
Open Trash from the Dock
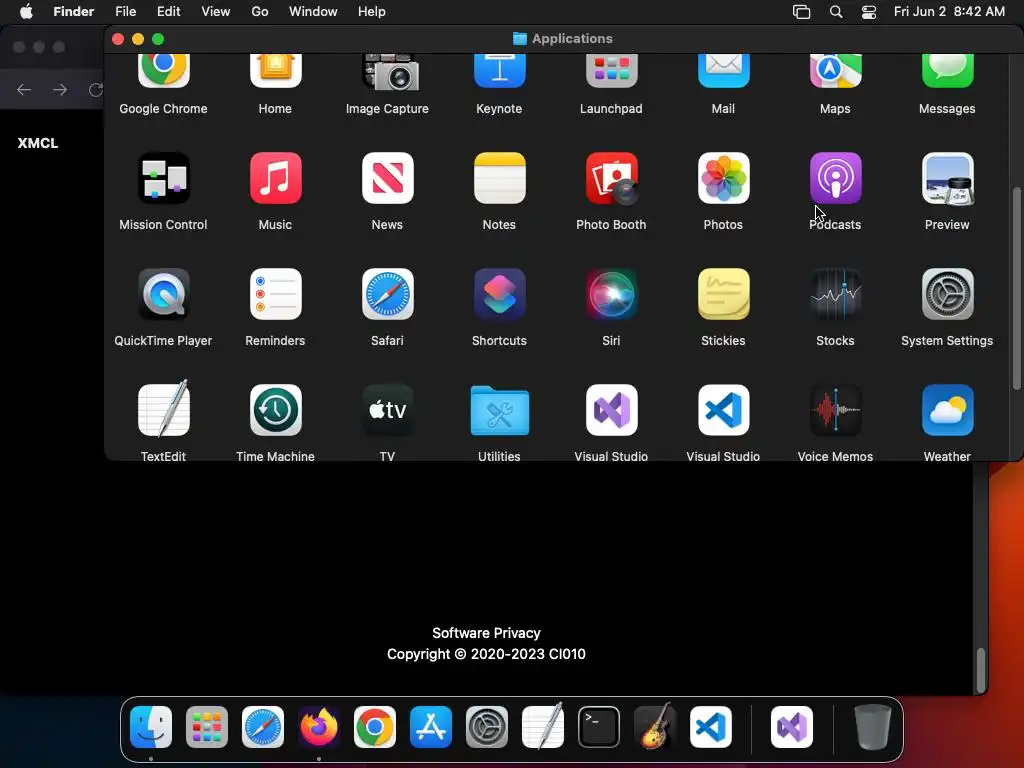pyautogui.click(x=872, y=727)
